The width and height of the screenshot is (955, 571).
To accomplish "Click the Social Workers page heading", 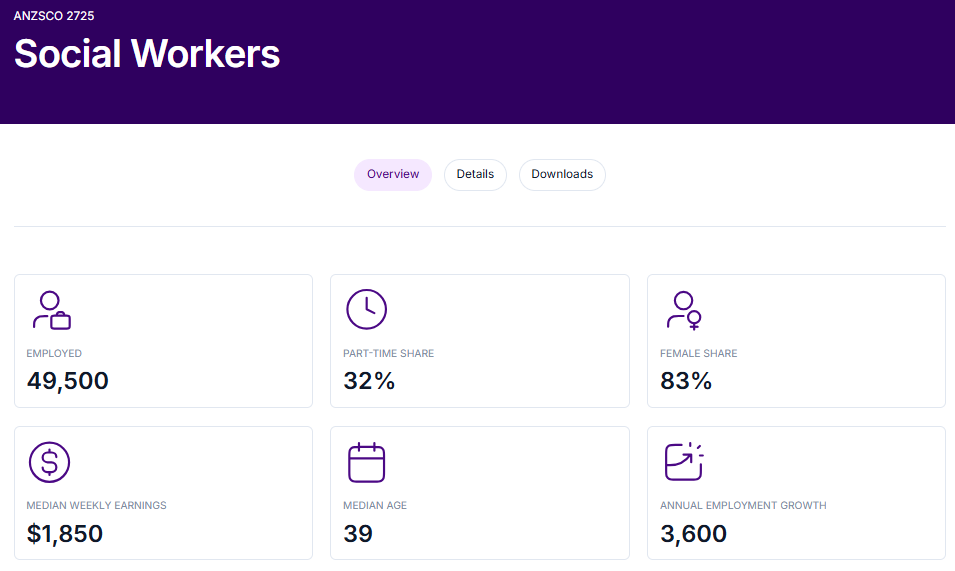I will pos(147,54).
